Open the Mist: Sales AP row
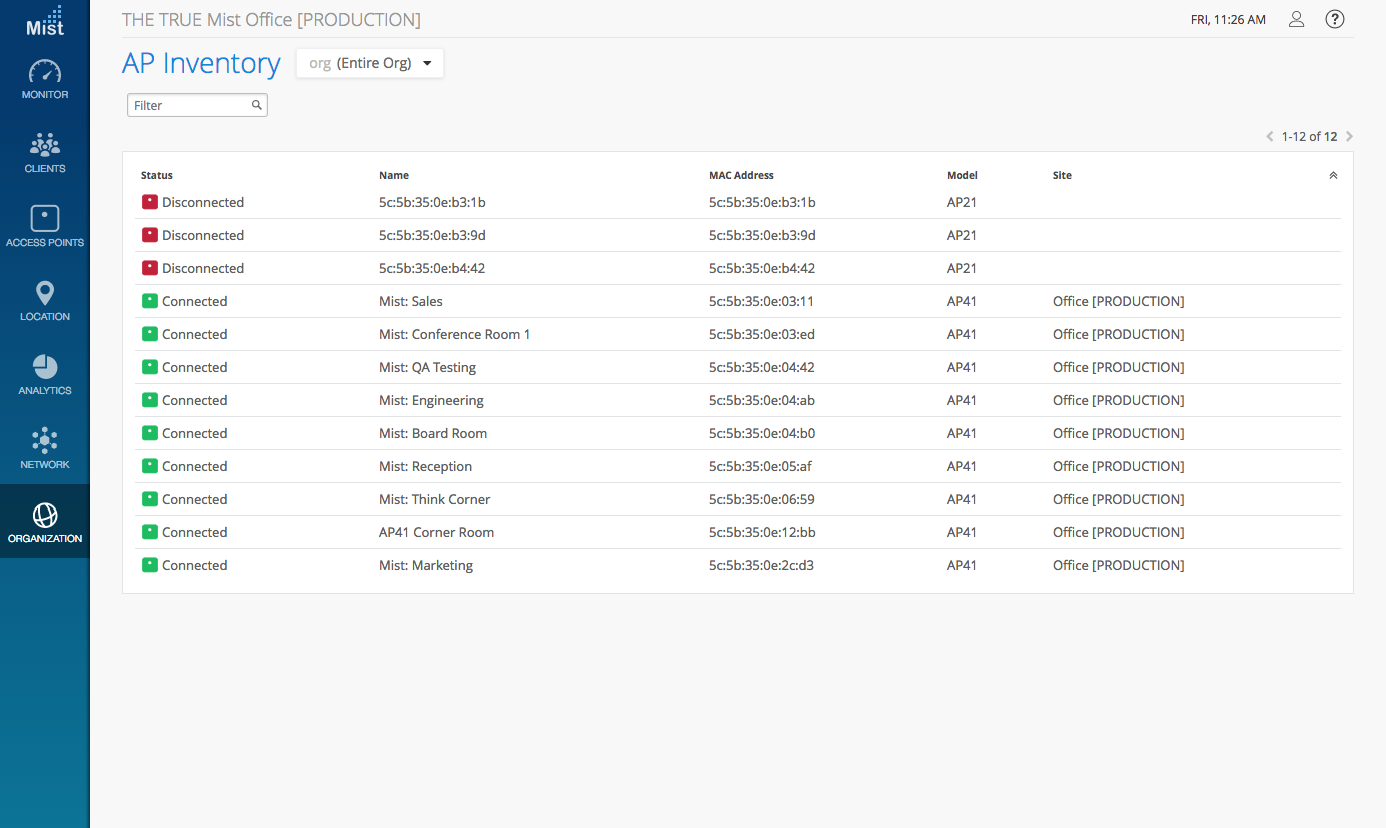The image size is (1386, 828). (x=411, y=301)
